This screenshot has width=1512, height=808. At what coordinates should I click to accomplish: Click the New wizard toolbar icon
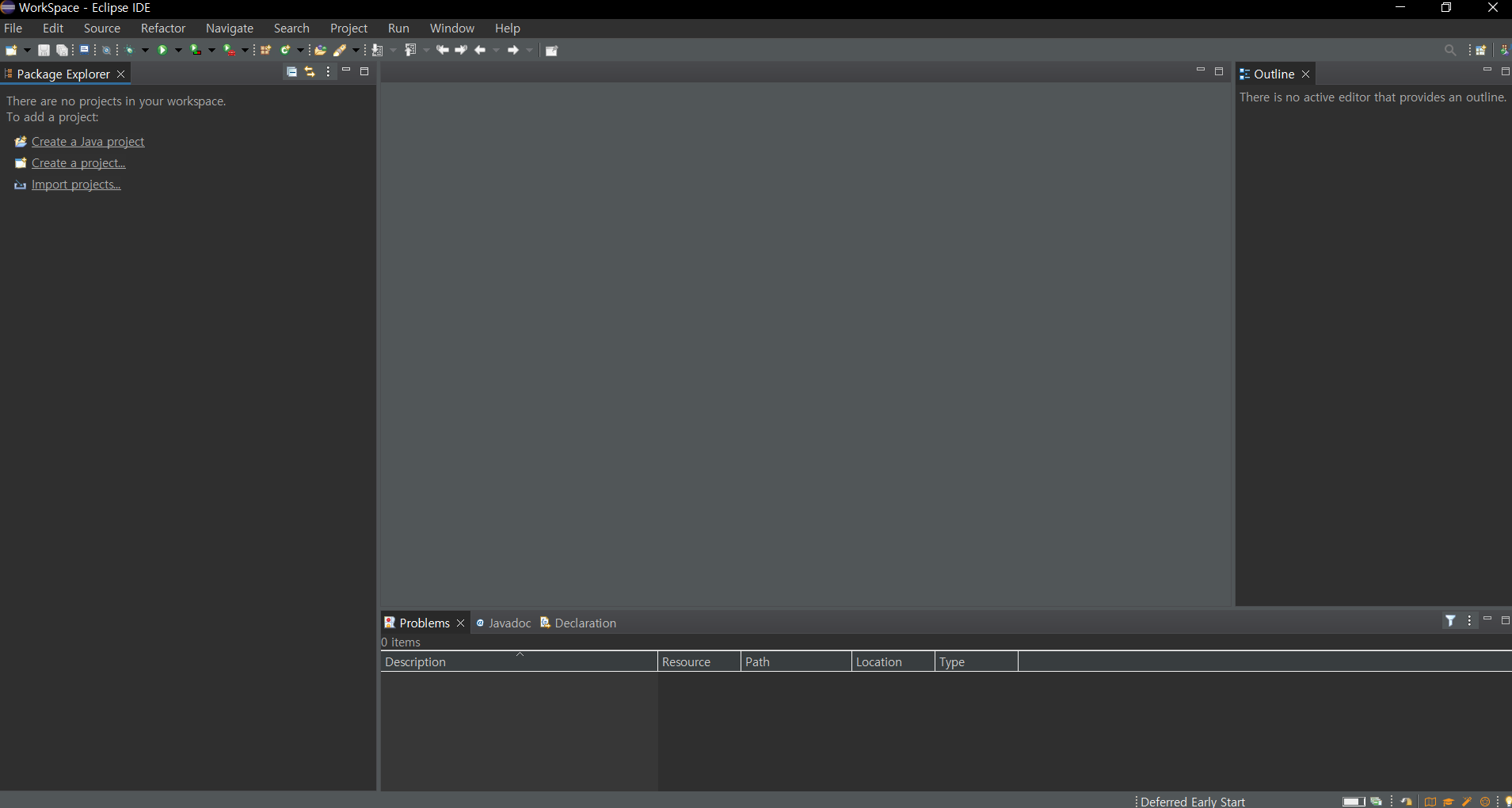point(11,50)
